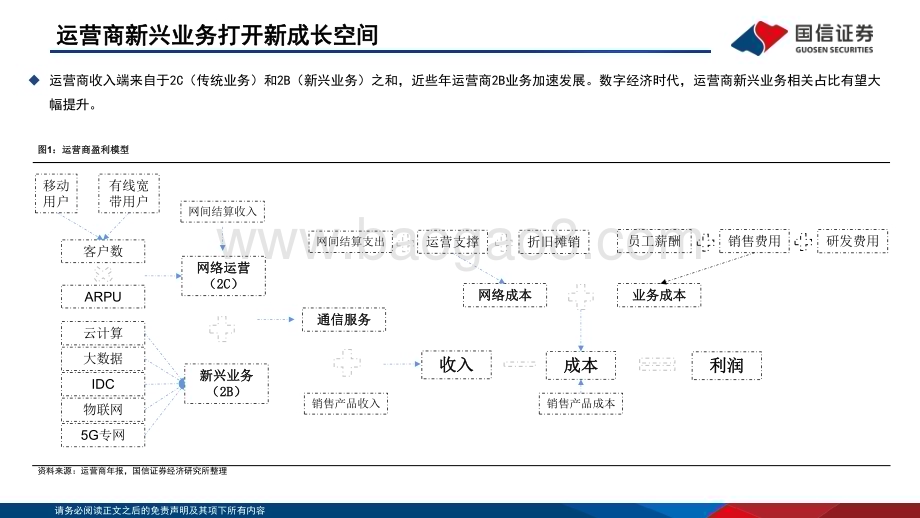Viewport: 920px width, 518px height.
Task: Select the 网间结算支出 box
Action: click(x=351, y=242)
